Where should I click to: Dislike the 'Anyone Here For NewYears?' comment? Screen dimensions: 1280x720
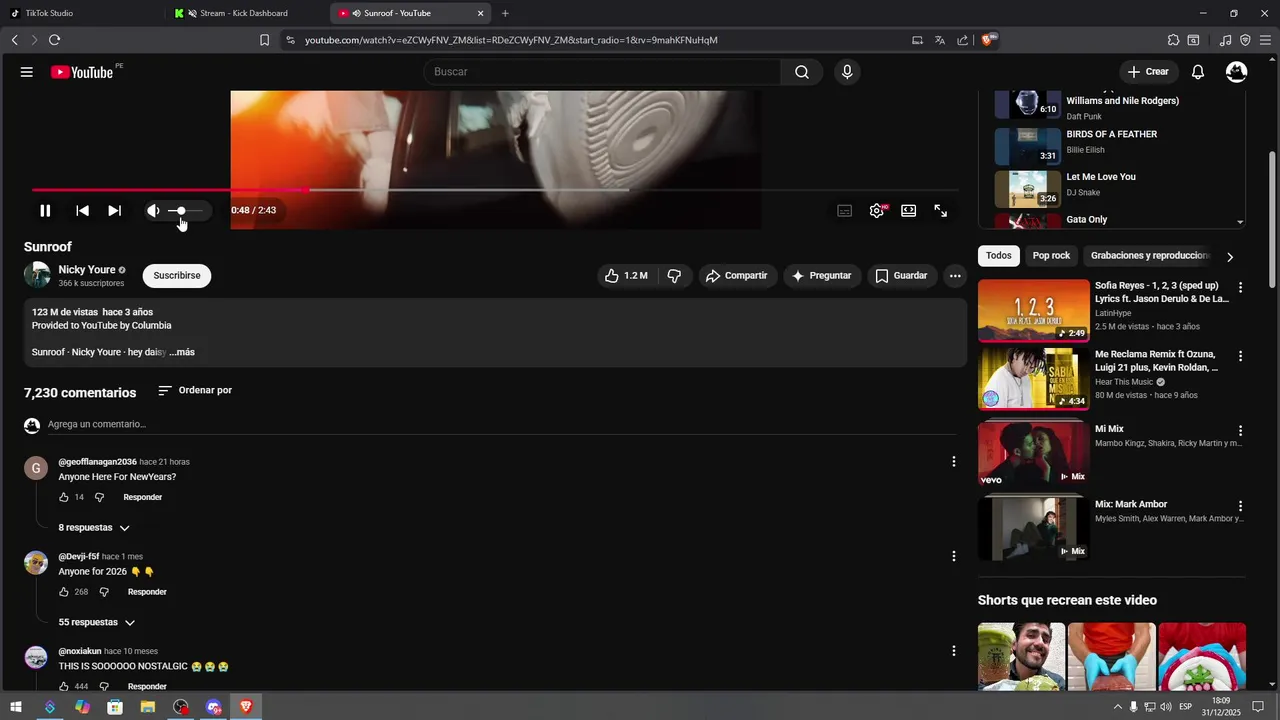click(99, 498)
